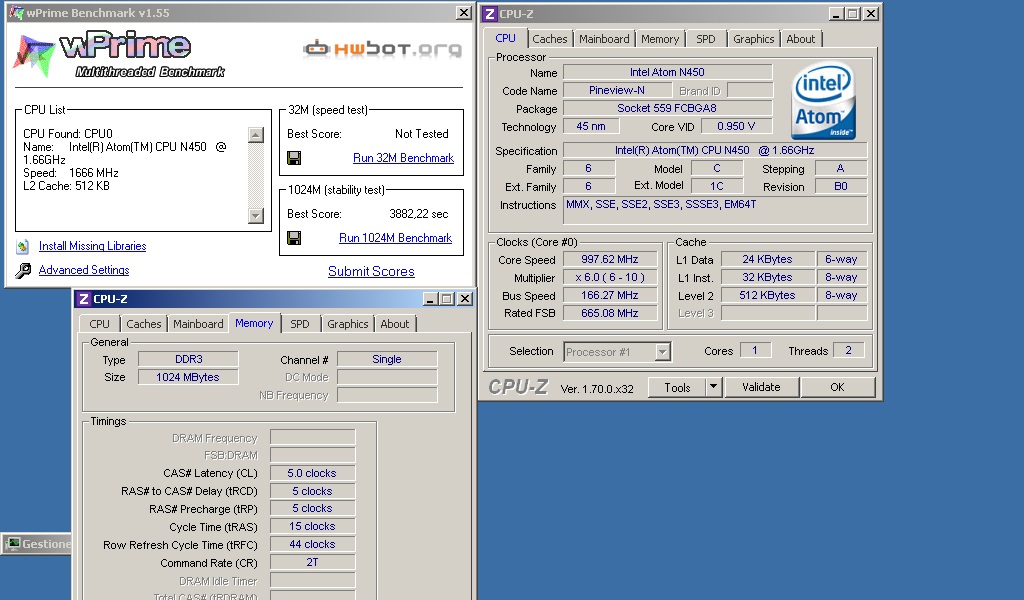Viewport: 1024px width, 600px height.
Task: Click the Validate button
Action: pyautogui.click(x=761, y=387)
